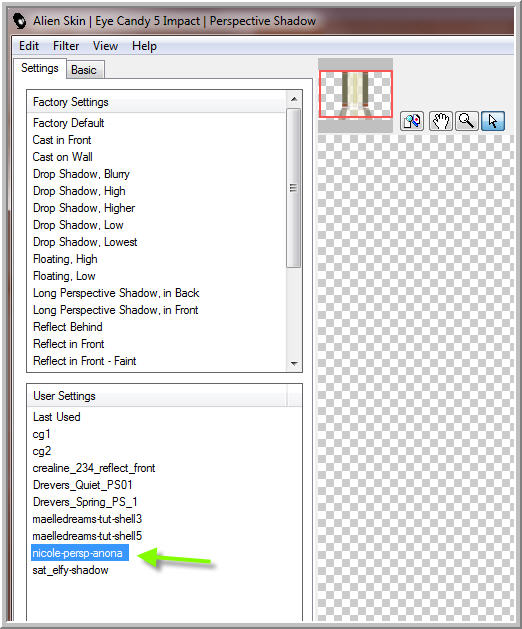Viewport: 522px width, 629px height.
Task: Switch to the Settings tab
Action: click(x=40, y=68)
